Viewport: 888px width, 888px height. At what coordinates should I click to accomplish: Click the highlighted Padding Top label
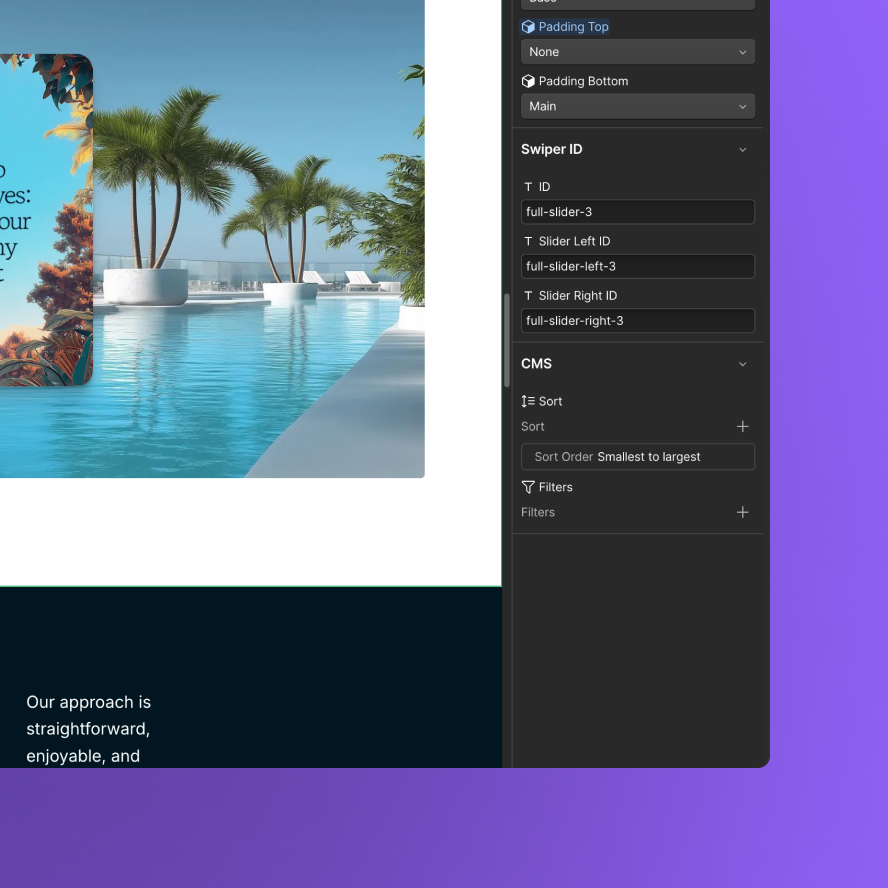(573, 27)
